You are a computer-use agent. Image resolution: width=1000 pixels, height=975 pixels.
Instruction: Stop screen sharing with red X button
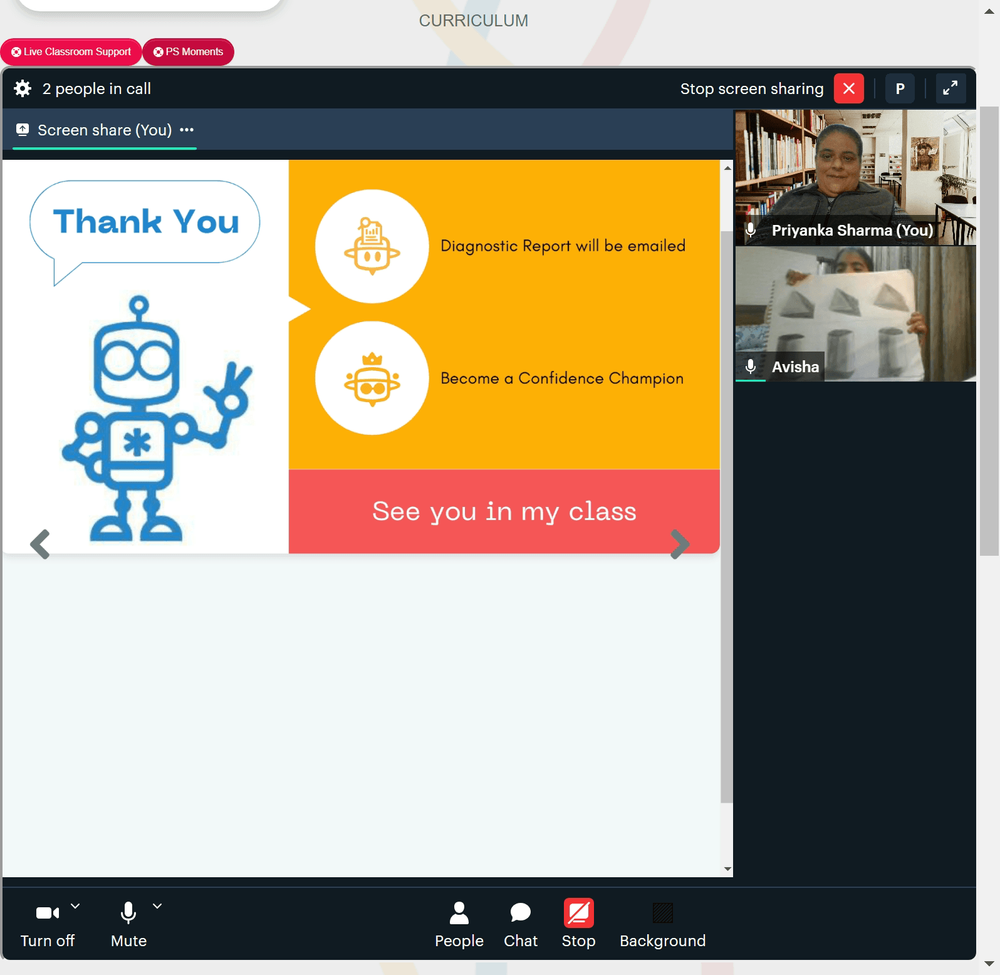849,89
